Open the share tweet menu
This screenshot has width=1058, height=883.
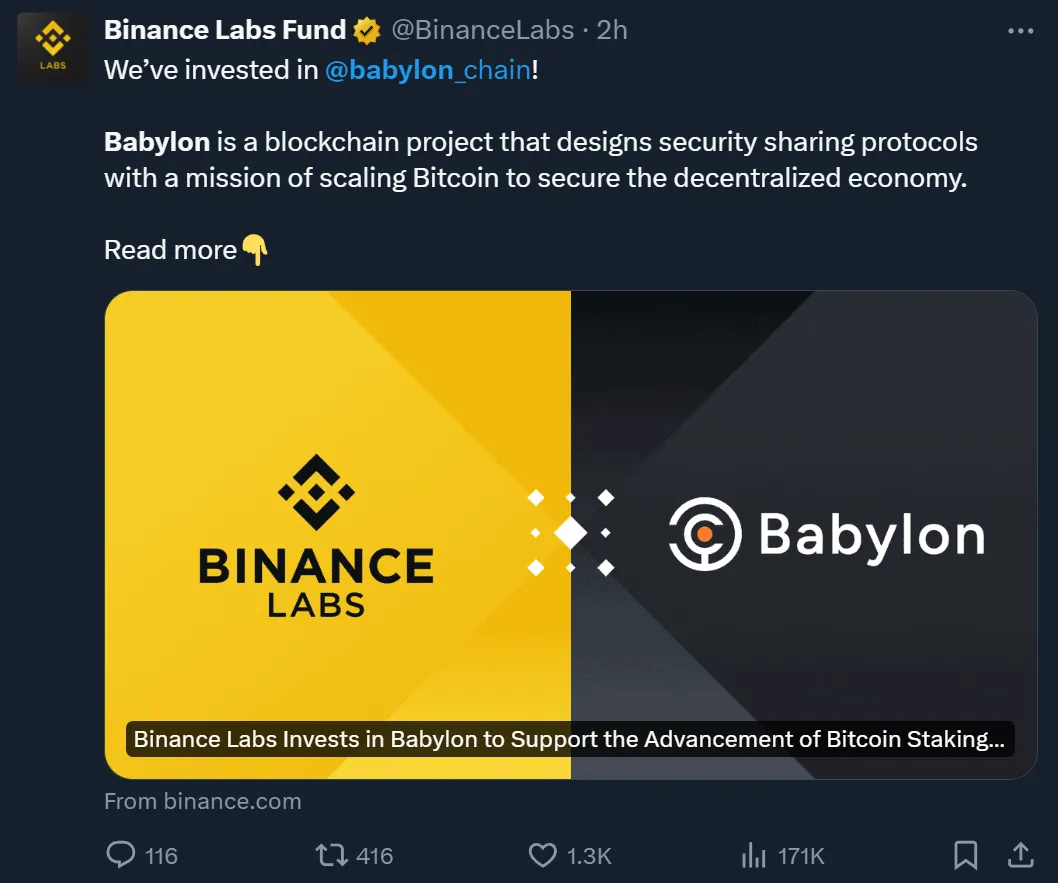coord(1020,855)
